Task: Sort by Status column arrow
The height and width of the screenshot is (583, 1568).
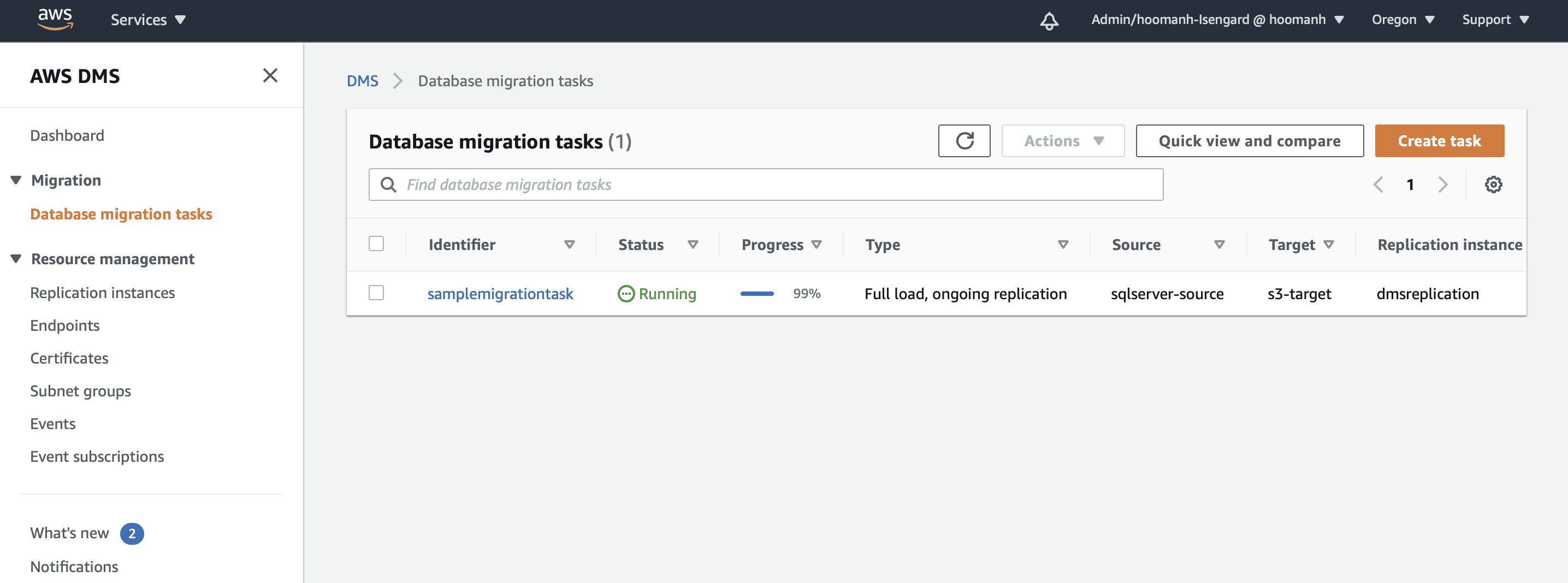Action: (x=693, y=245)
